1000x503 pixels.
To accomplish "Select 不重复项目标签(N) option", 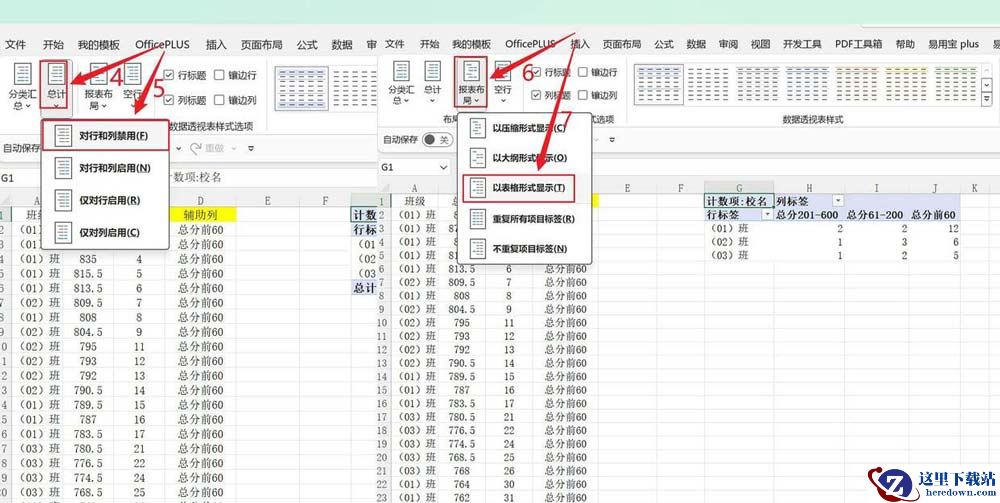I will tap(524, 249).
